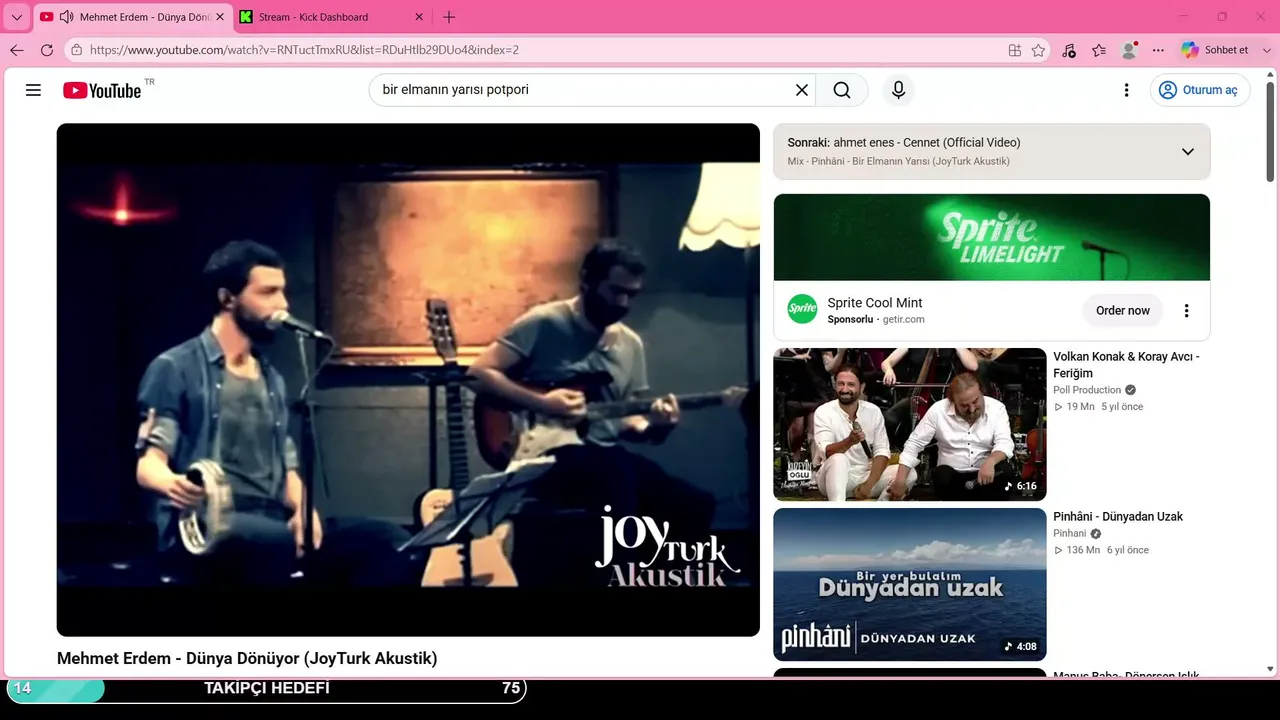The height and width of the screenshot is (720, 1280).
Task: Click the video player to pause
Action: click(408, 380)
